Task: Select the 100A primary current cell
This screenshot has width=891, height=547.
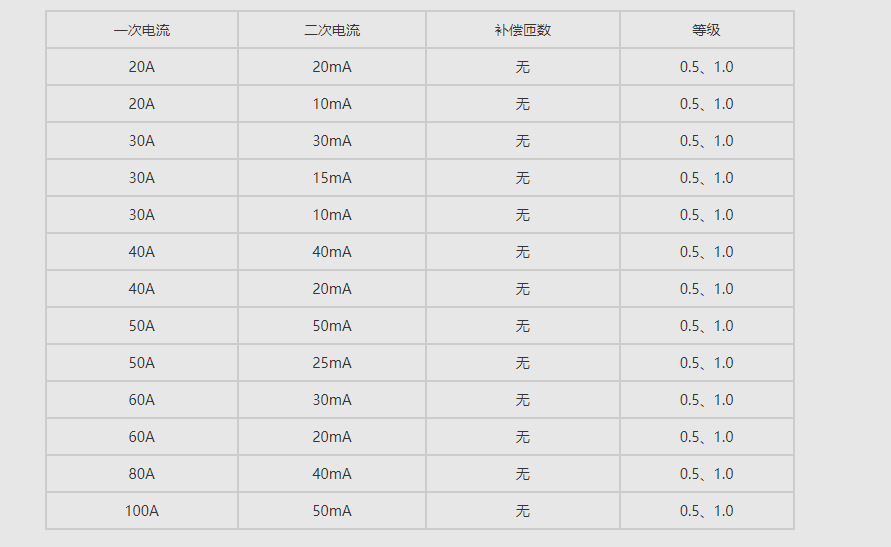Action: pyautogui.click(x=141, y=511)
